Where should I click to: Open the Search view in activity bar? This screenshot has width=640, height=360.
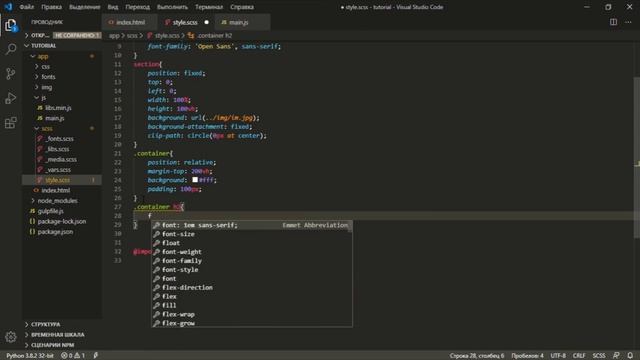coord(11,49)
